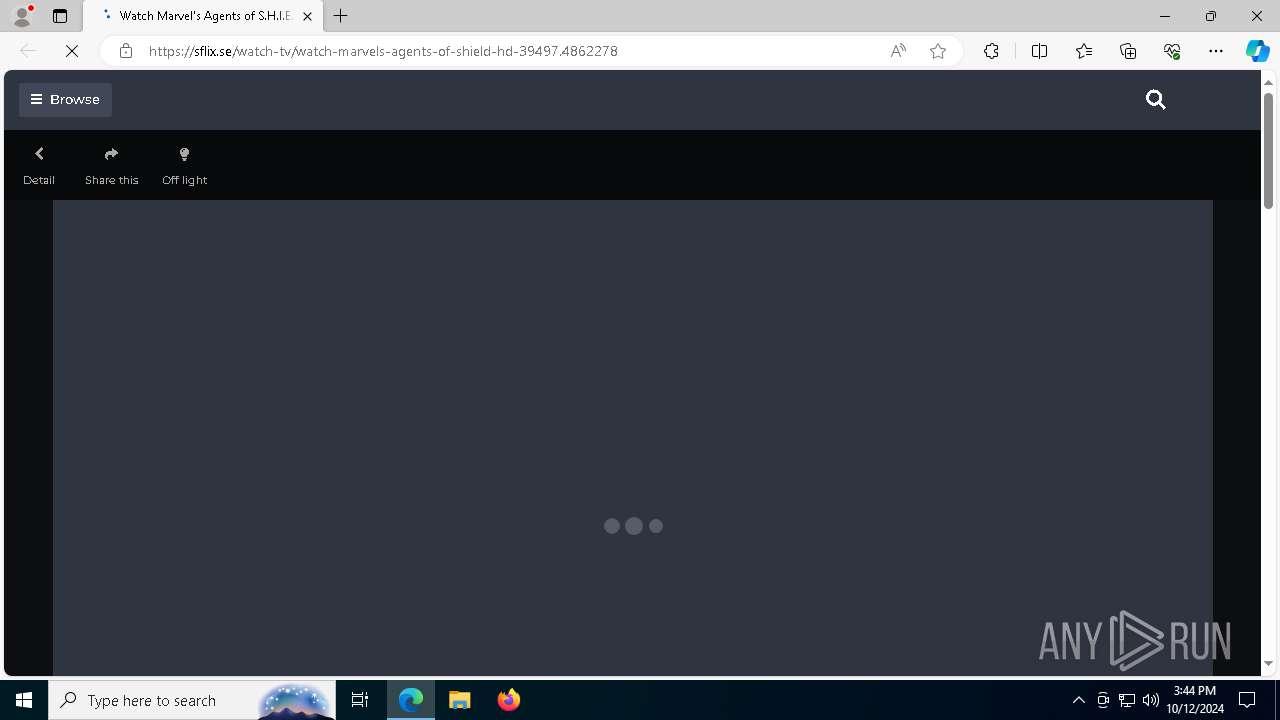Open Share this option
1280x720 pixels.
coord(112,166)
